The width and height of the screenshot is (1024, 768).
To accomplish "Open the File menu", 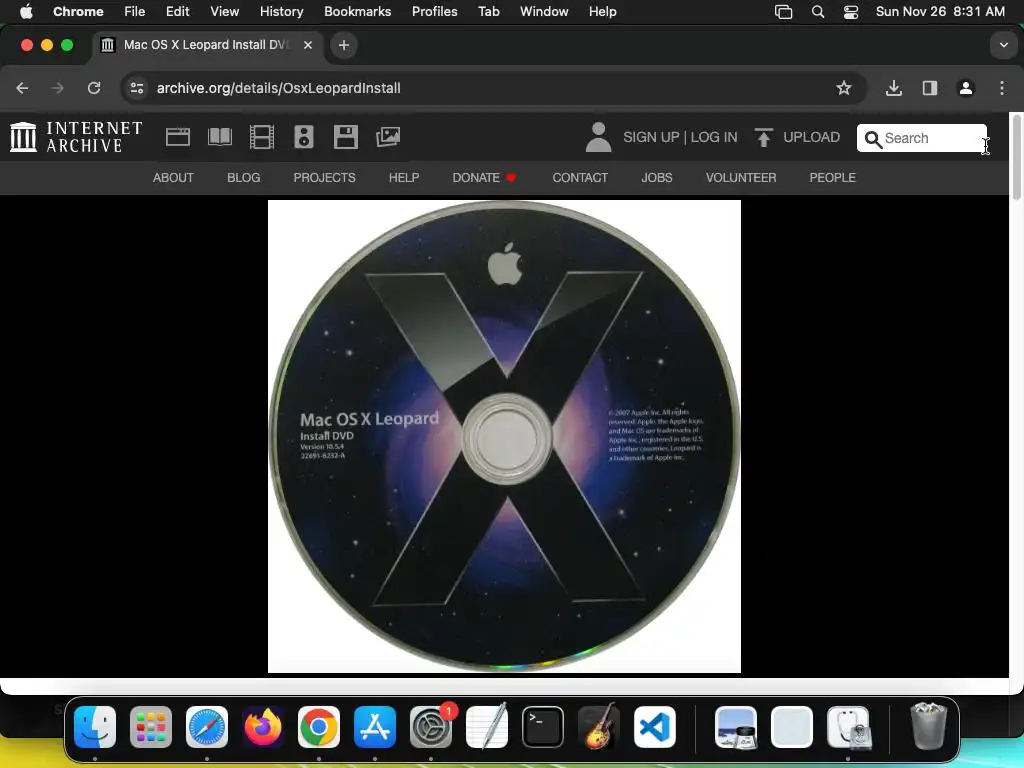I will [x=135, y=12].
